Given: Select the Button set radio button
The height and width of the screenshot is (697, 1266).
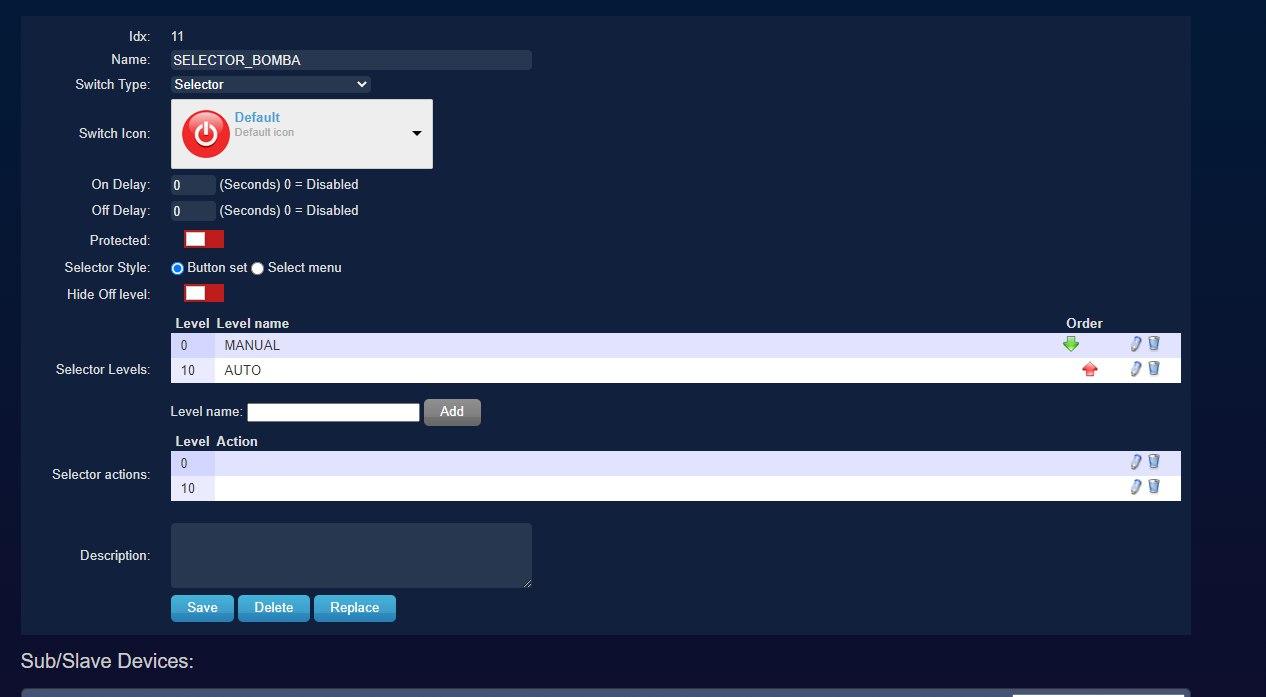Looking at the screenshot, I should (177, 267).
